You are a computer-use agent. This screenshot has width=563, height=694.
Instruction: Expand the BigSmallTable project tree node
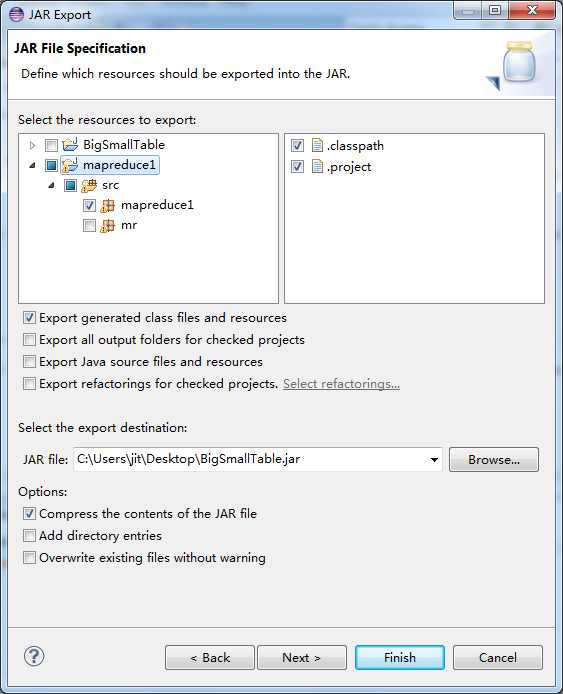coord(32,145)
